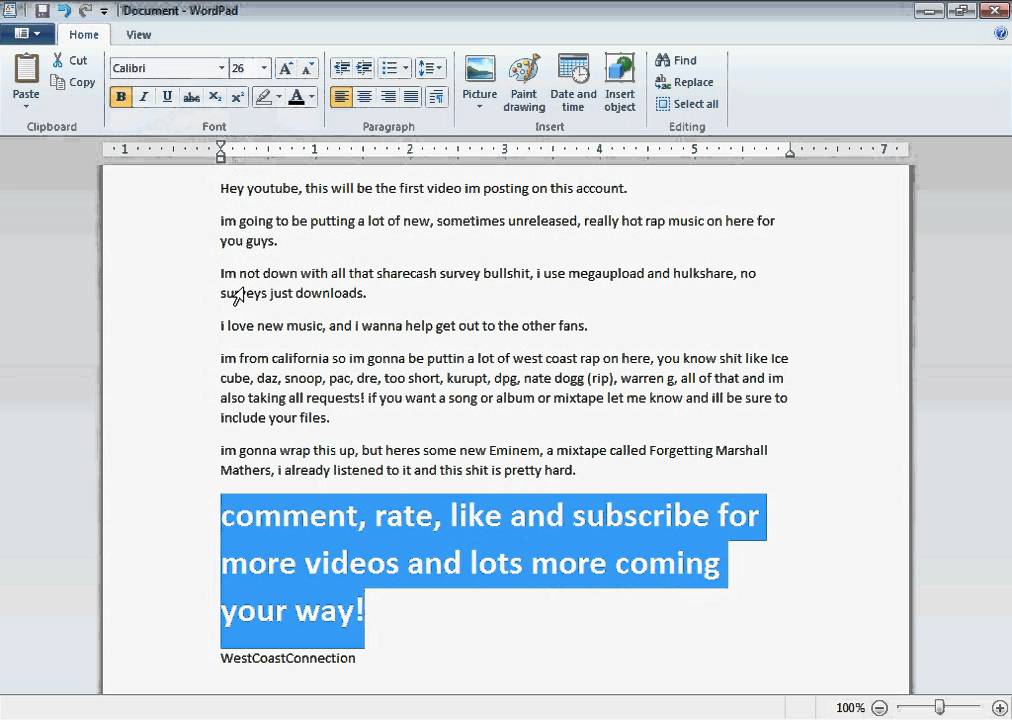
Task: Click the Copy button
Action: tap(73, 82)
